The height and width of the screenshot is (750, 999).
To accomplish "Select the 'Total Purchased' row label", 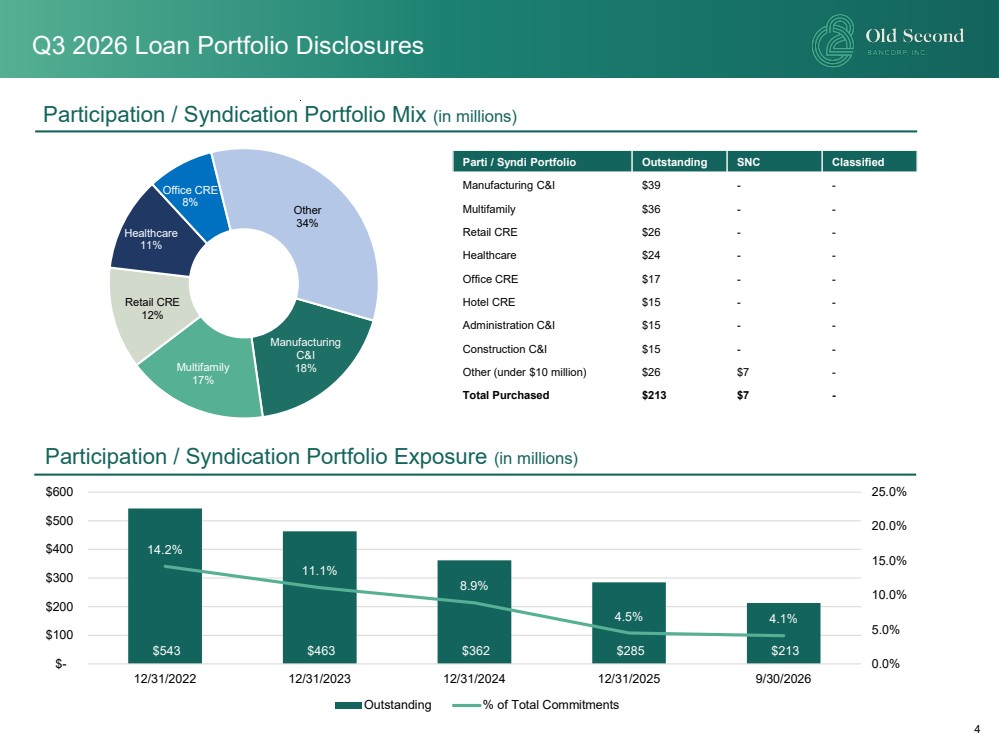I will click(506, 395).
